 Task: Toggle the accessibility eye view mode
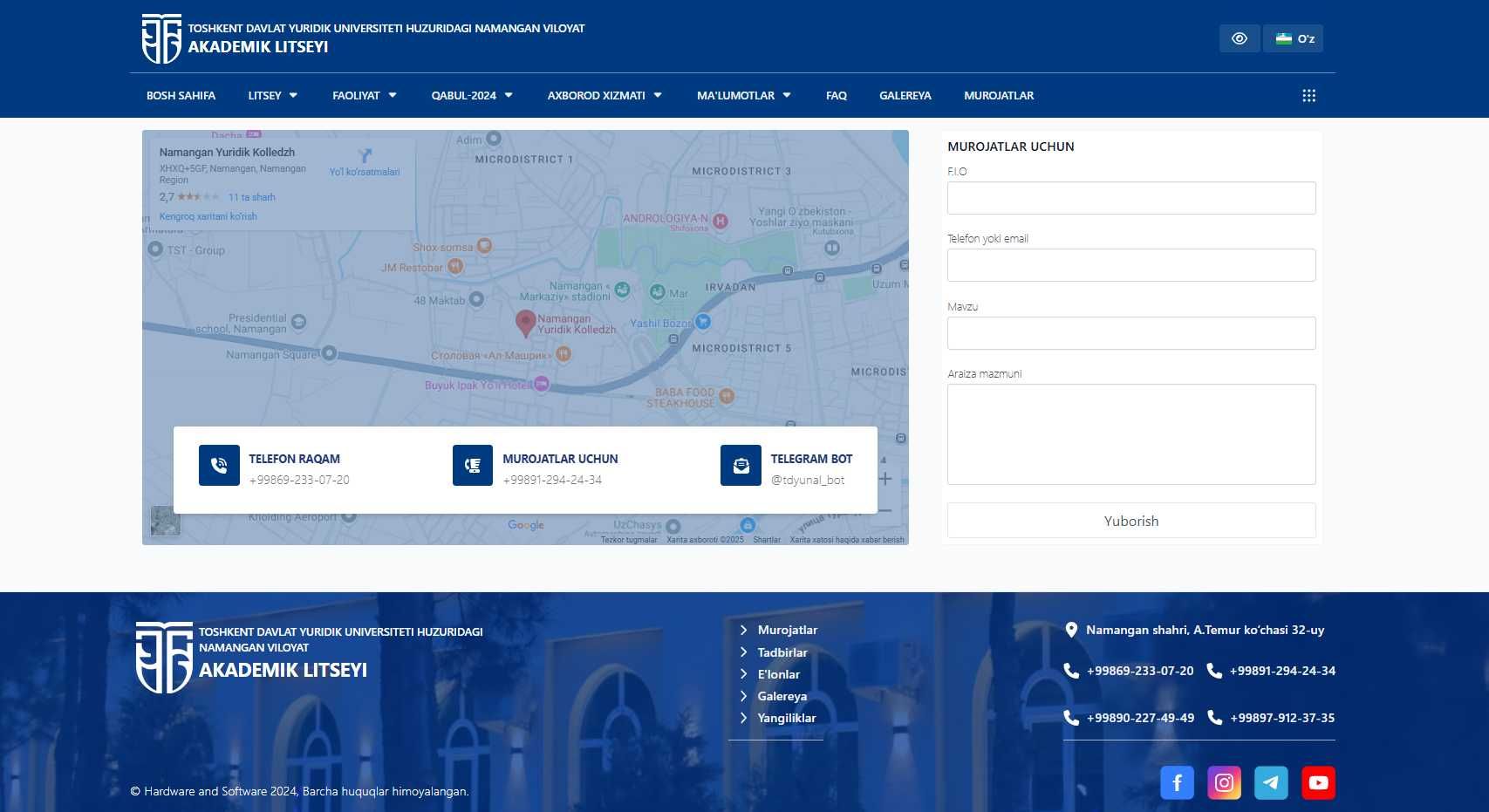(x=1240, y=38)
